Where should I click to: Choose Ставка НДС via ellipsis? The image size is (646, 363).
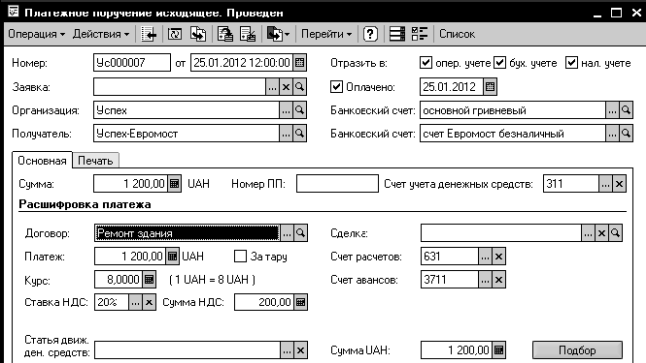pos(135,302)
